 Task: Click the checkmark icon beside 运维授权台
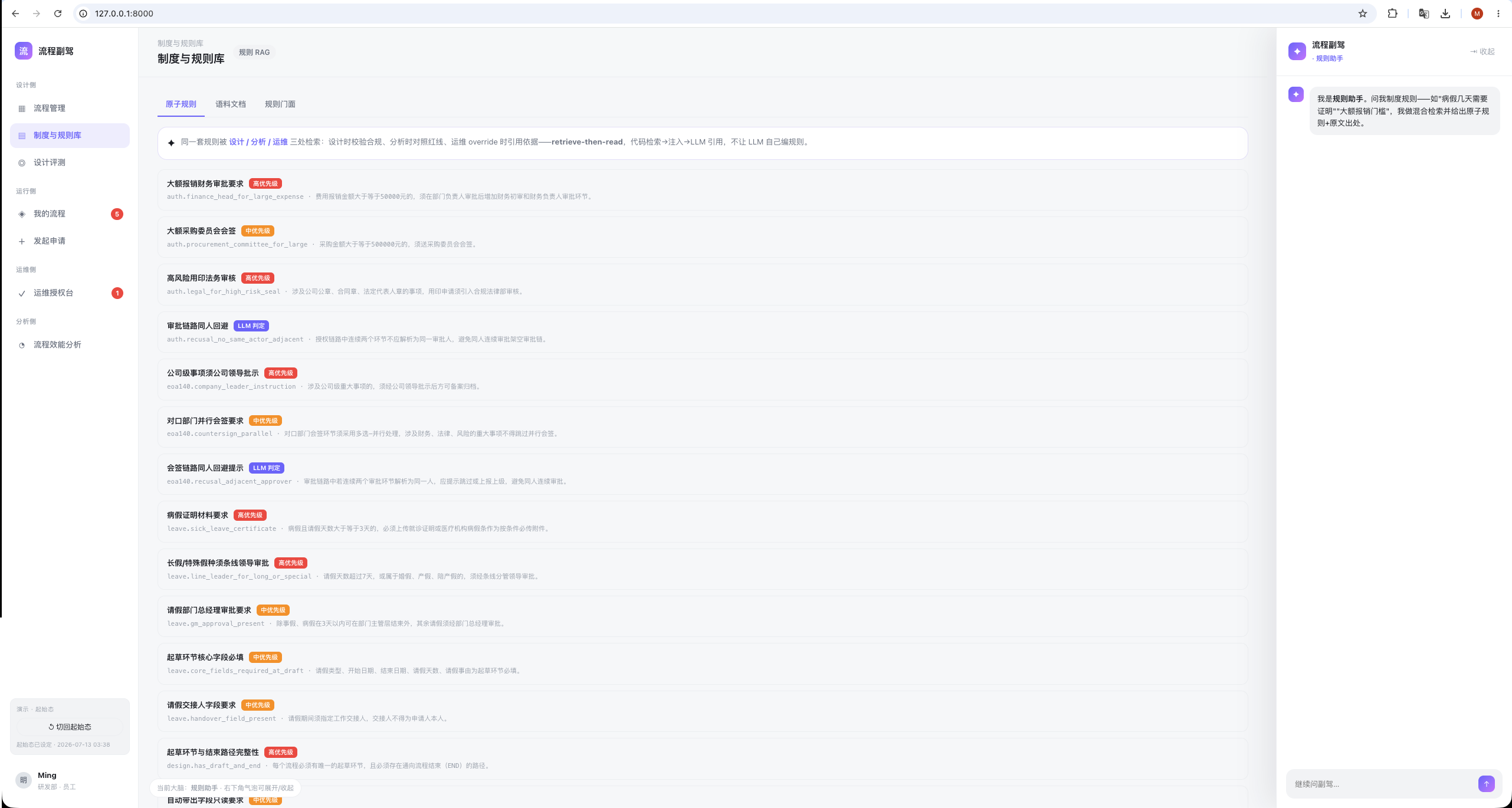click(x=22, y=293)
